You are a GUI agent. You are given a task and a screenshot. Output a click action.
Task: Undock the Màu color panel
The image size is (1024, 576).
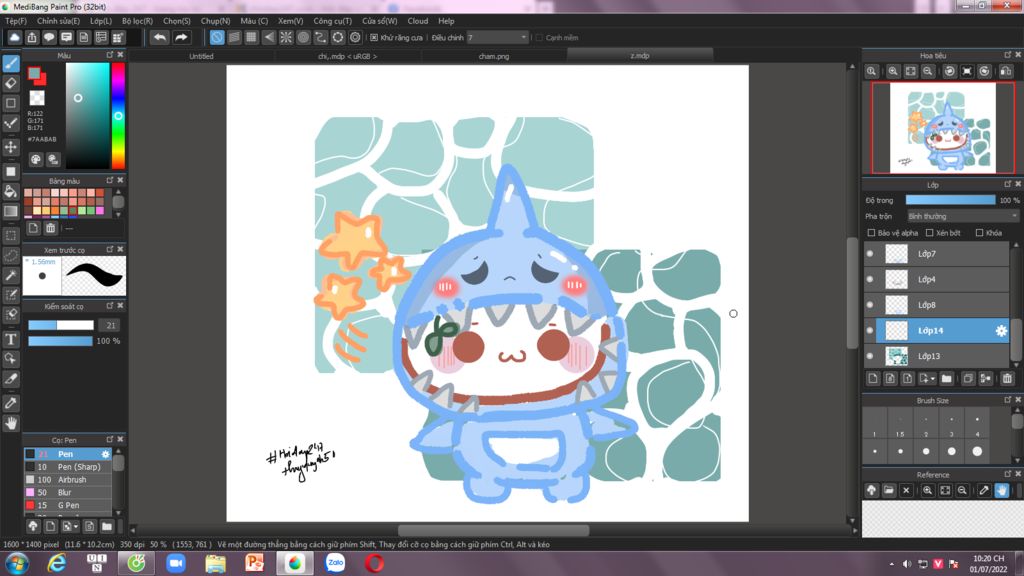pyautogui.click(x=110, y=55)
